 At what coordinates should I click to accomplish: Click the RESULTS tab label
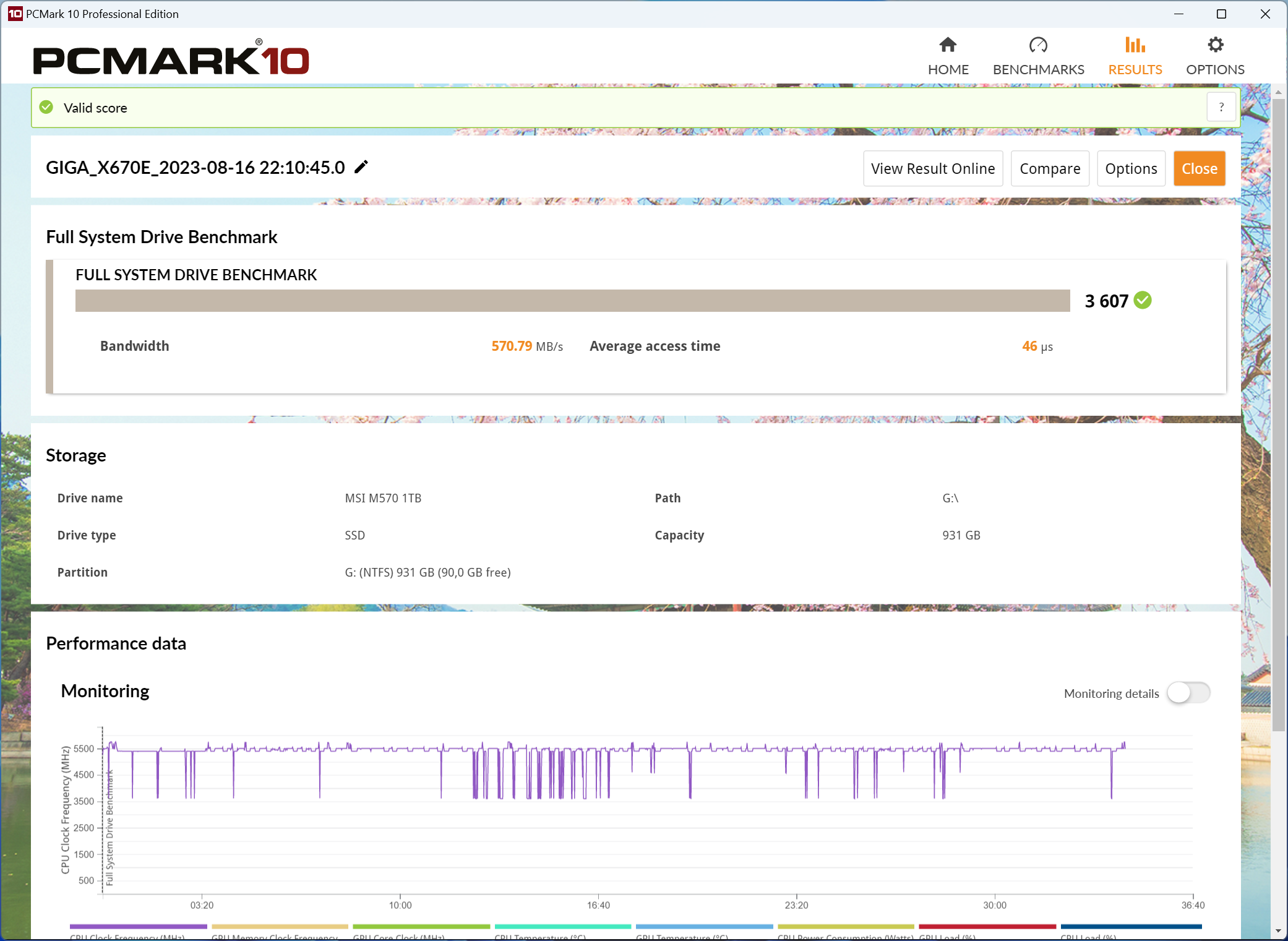[1135, 69]
